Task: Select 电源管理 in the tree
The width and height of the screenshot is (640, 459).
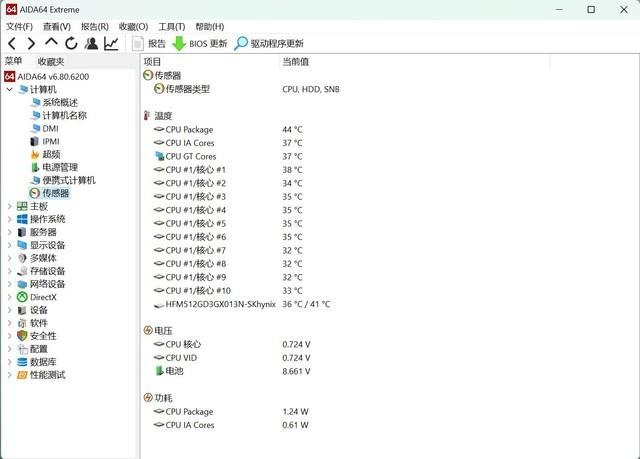Action: (x=60, y=167)
